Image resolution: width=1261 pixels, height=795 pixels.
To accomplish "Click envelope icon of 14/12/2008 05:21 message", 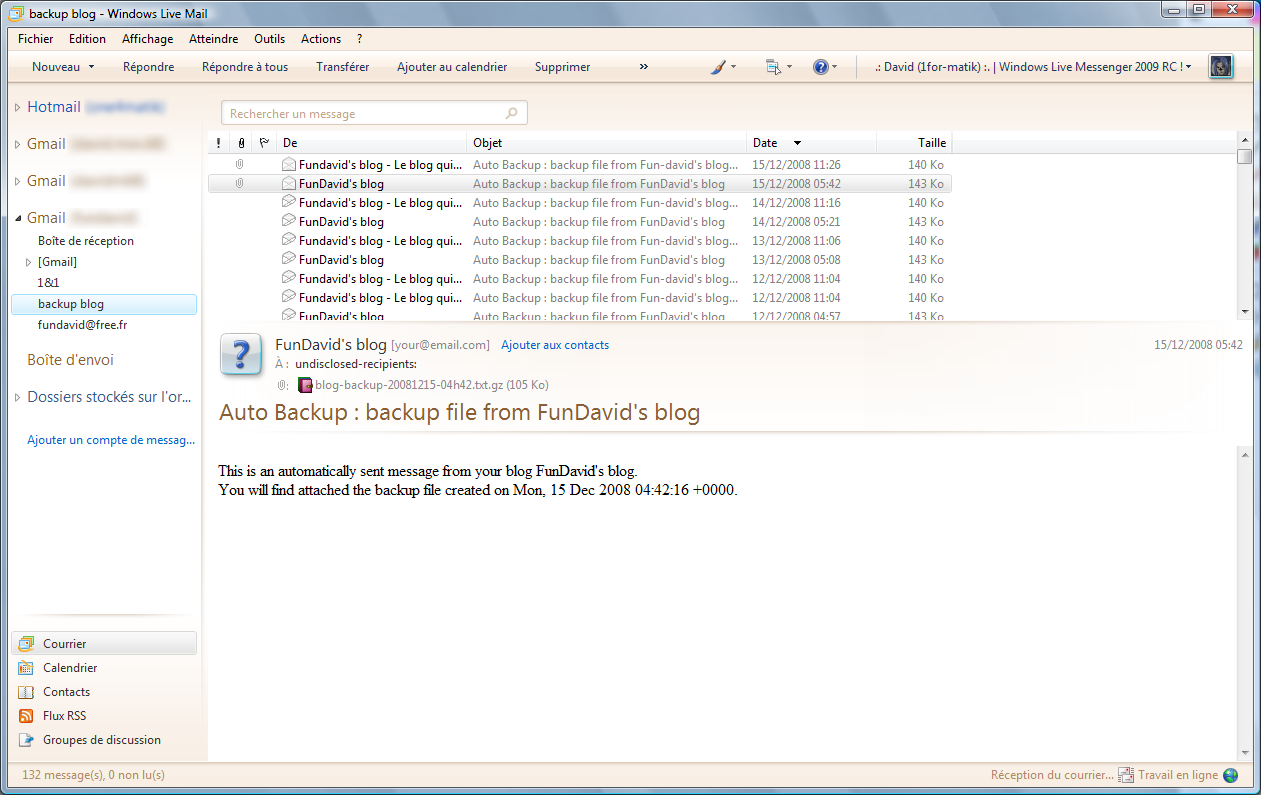I will tap(289, 221).
